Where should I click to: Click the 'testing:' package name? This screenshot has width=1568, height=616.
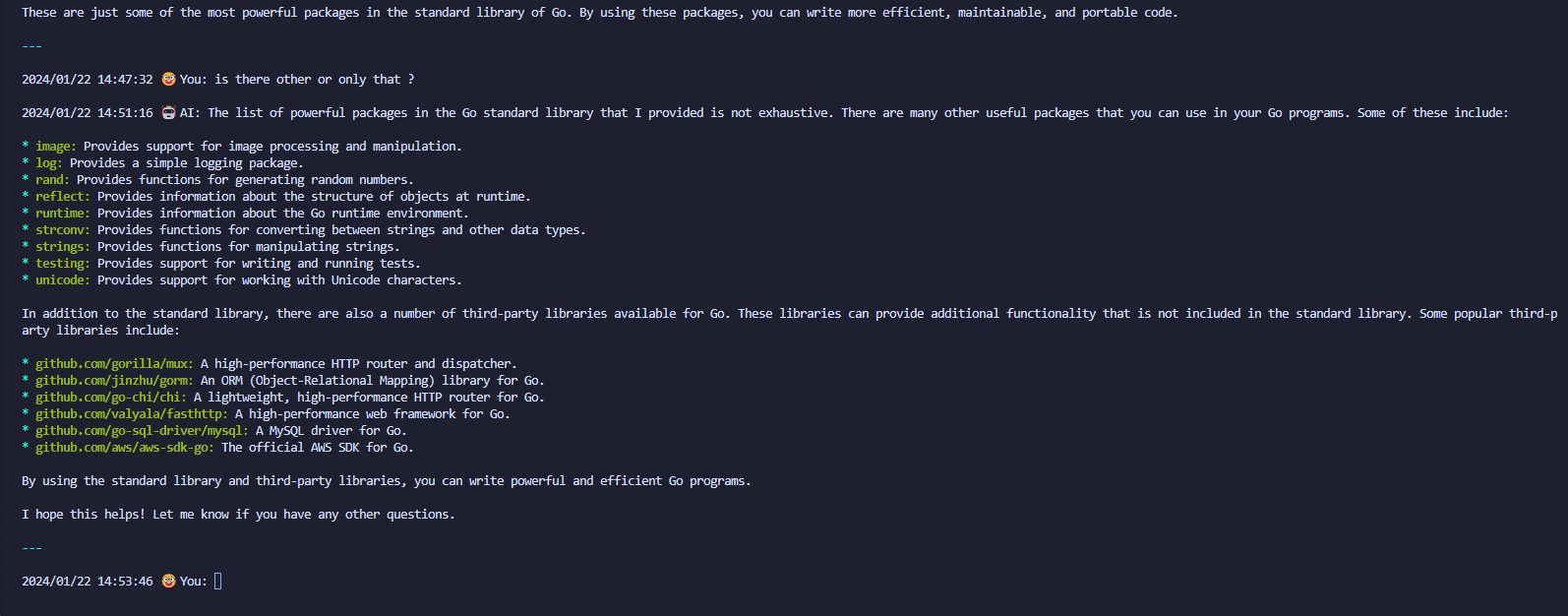pos(63,263)
